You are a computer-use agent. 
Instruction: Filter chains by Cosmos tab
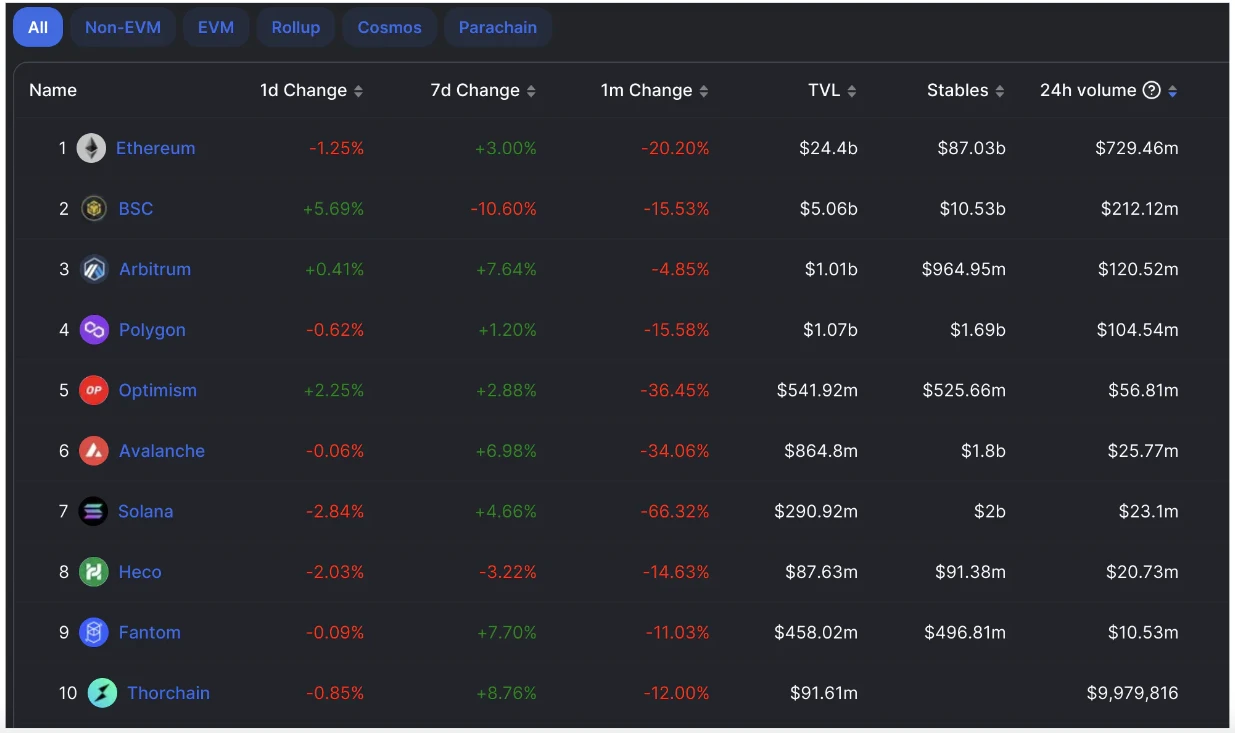coord(390,27)
